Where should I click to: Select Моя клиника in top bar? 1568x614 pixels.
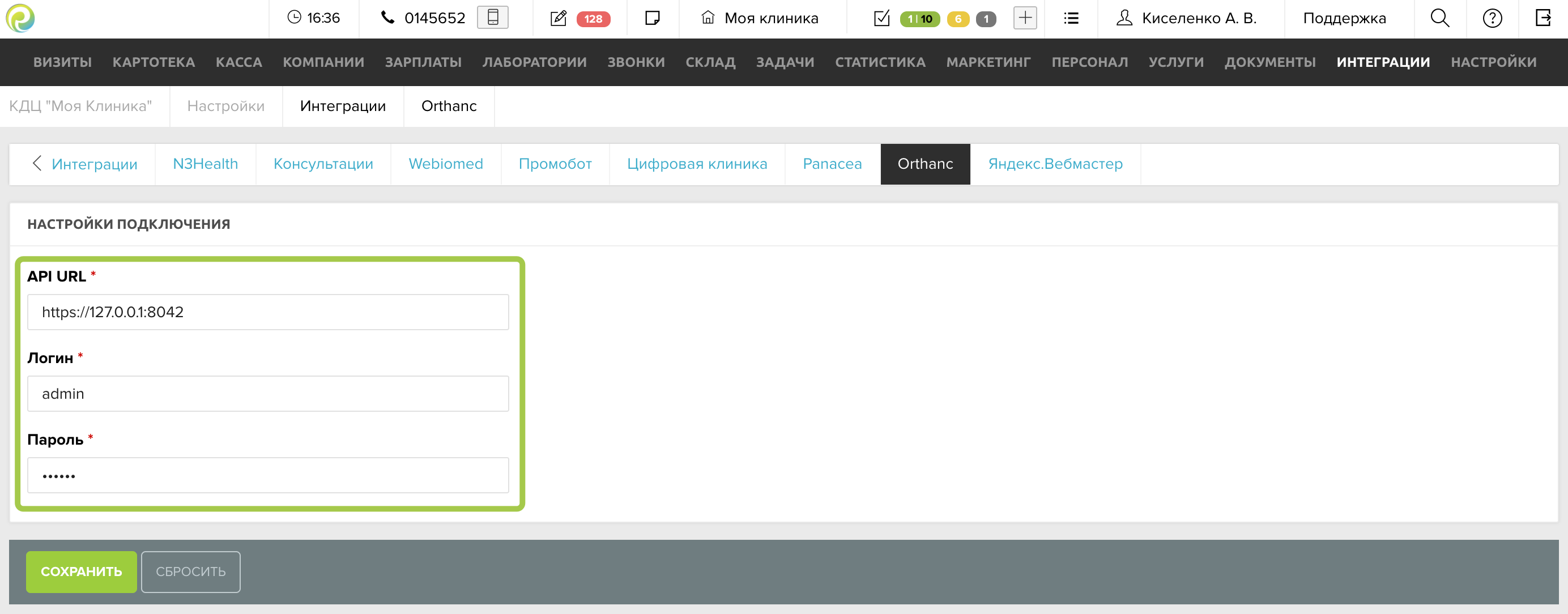(770, 18)
